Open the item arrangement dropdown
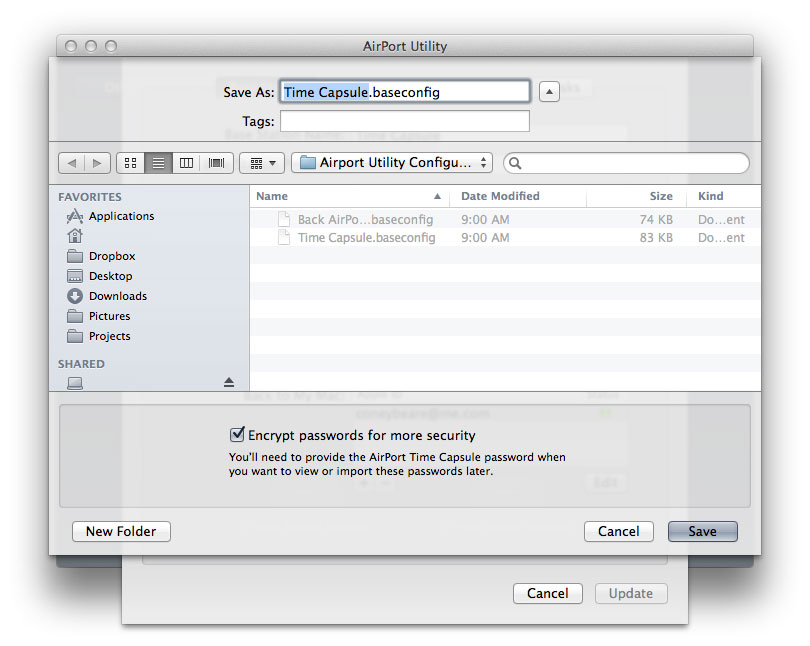The height and width of the screenshot is (646, 810). coord(262,163)
